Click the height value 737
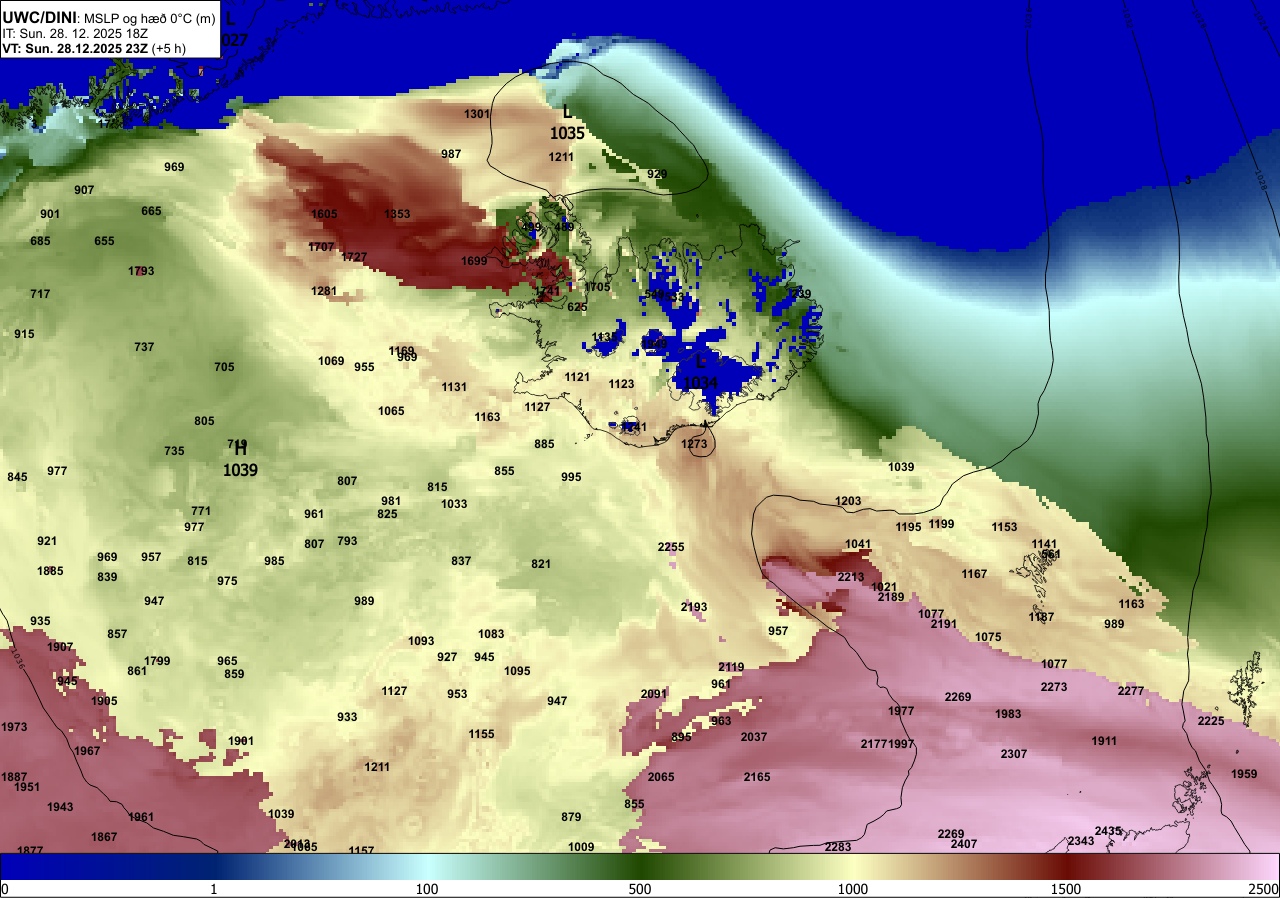The height and width of the screenshot is (898, 1280). pos(144,347)
